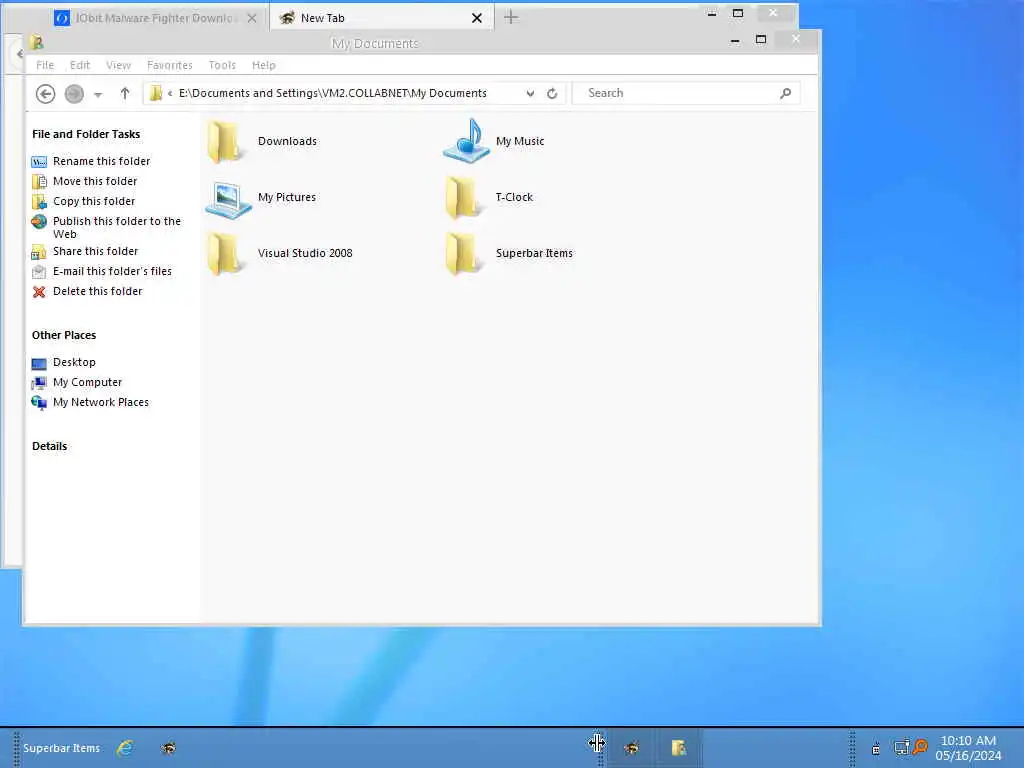1024x768 pixels.
Task: Select the Visual Studio 2008 folder icon
Action: click(224, 253)
